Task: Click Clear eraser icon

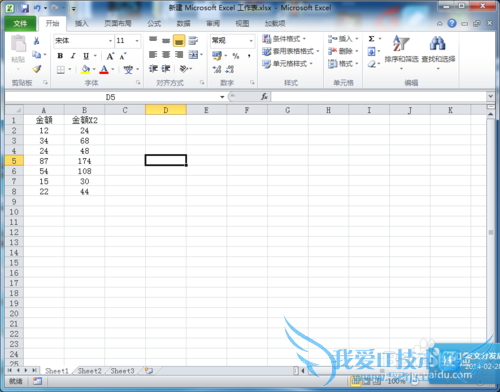Action: coord(372,64)
